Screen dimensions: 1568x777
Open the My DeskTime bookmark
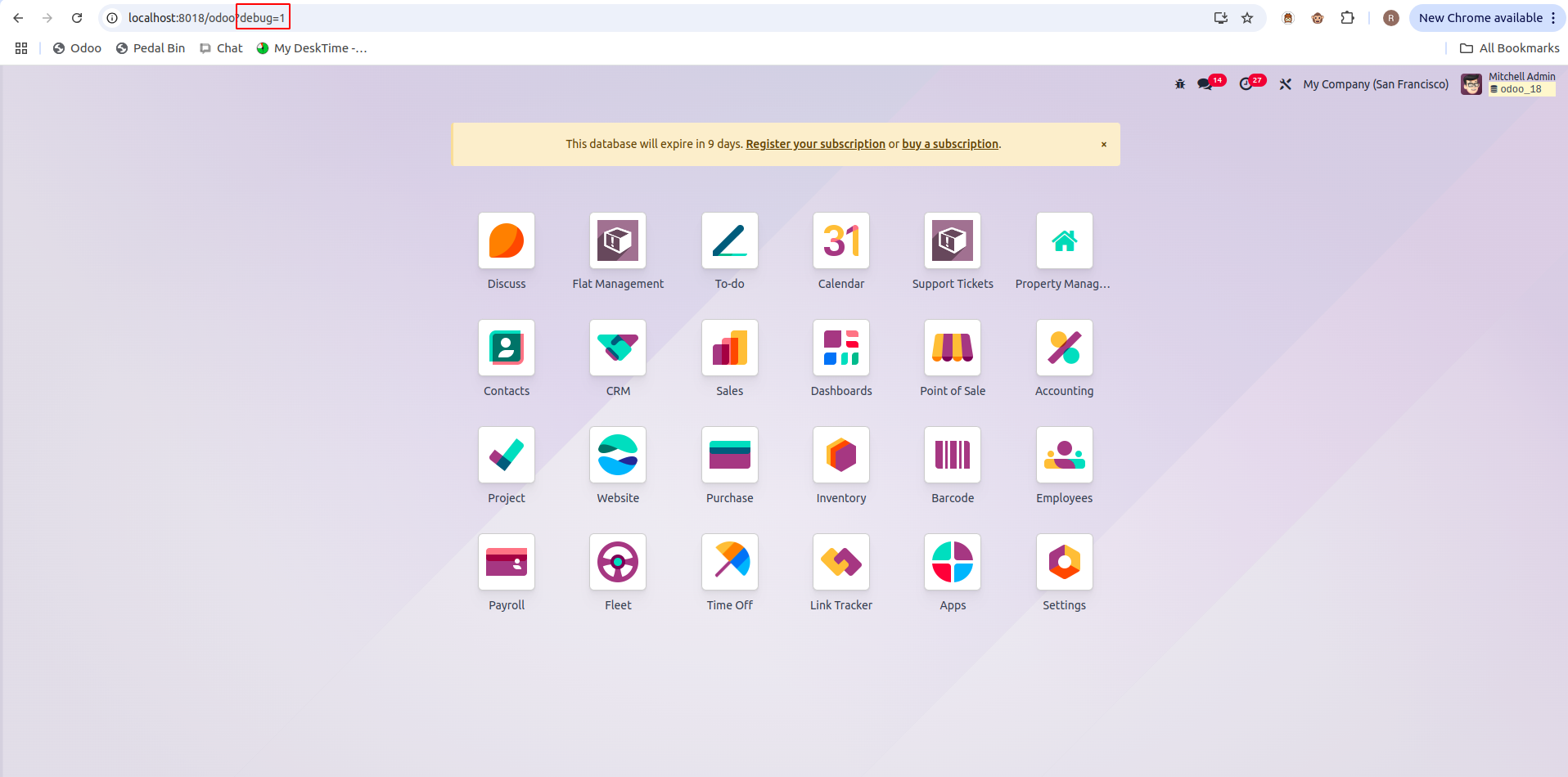pyautogui.click(x=312, y=48)
